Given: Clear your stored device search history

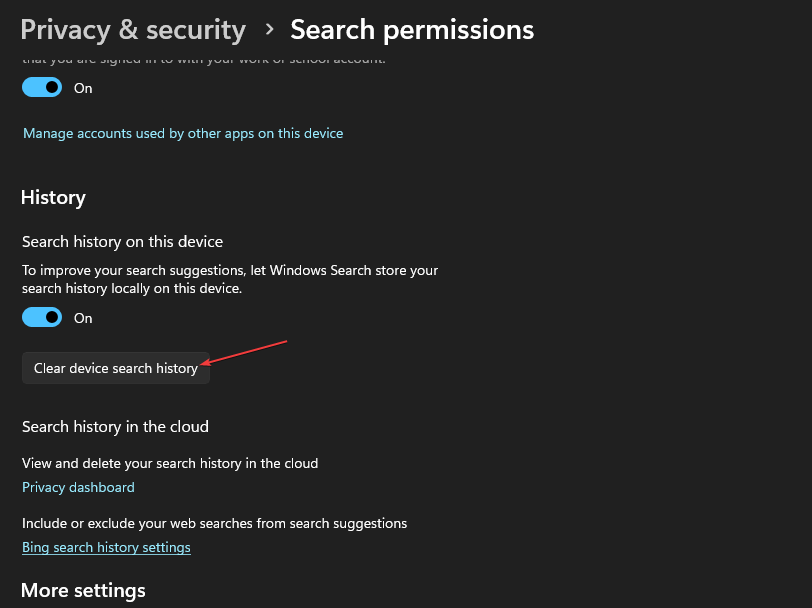Looking at the screenshot, I should coord(115,368).
